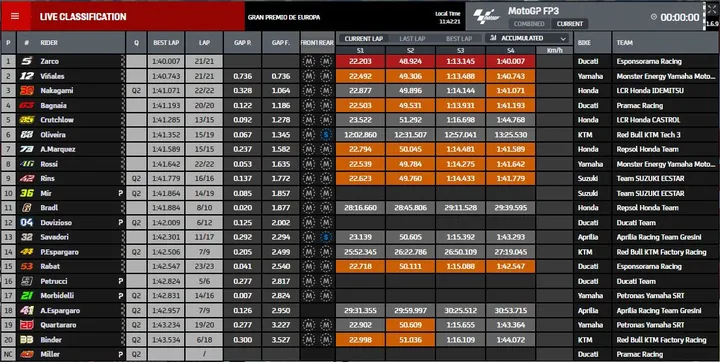720x362 pixels.
Task: Click rider number 63 badge for Bagnaia
Action: pyautogui.click(x=27, y=105)
